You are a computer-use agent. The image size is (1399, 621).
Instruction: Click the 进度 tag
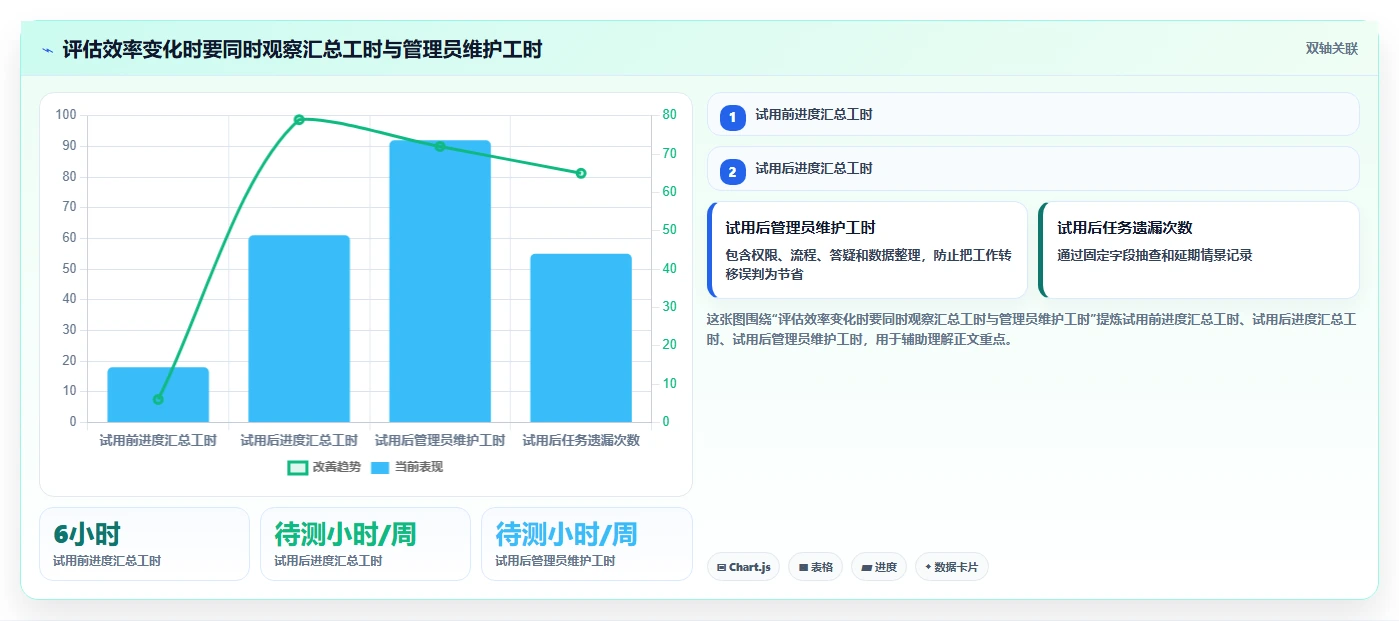(x=879, y=567)
